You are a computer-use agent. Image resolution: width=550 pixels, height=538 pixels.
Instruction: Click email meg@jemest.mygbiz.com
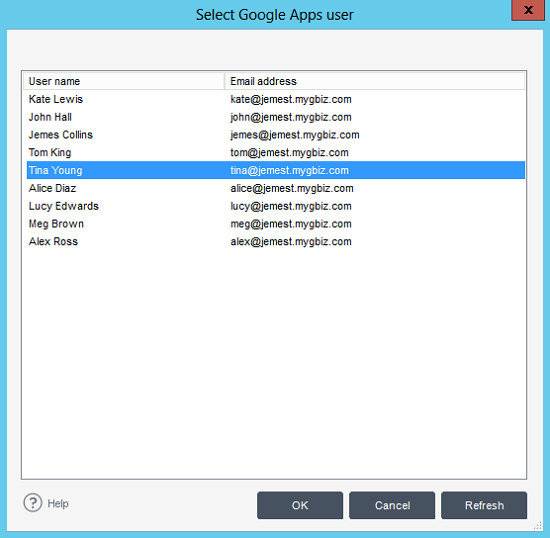coord(291,224)
